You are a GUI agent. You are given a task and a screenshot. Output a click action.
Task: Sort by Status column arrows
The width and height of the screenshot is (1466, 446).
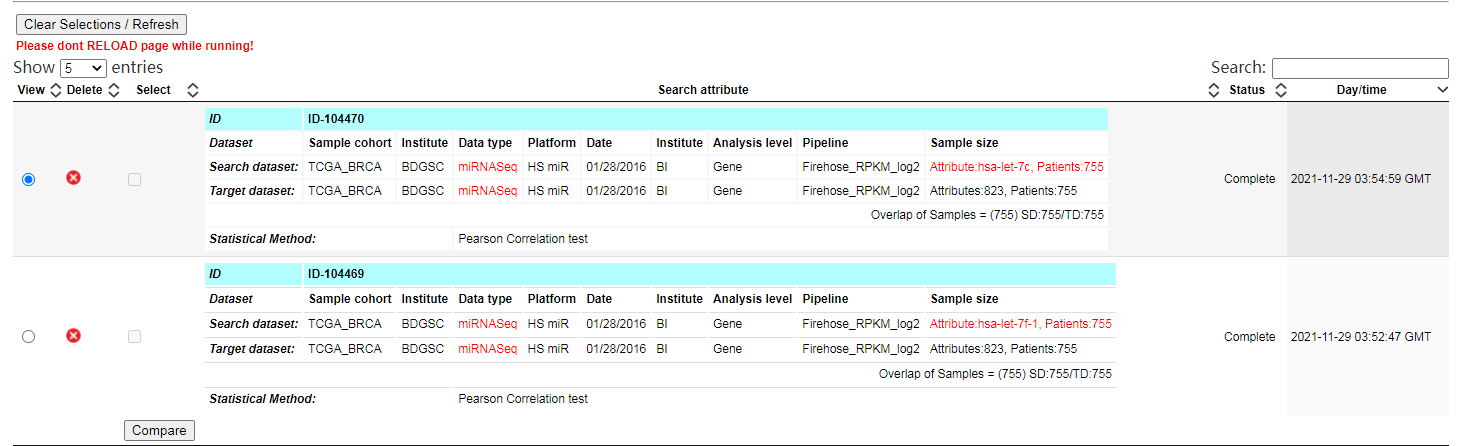[x=1280, y=90]
